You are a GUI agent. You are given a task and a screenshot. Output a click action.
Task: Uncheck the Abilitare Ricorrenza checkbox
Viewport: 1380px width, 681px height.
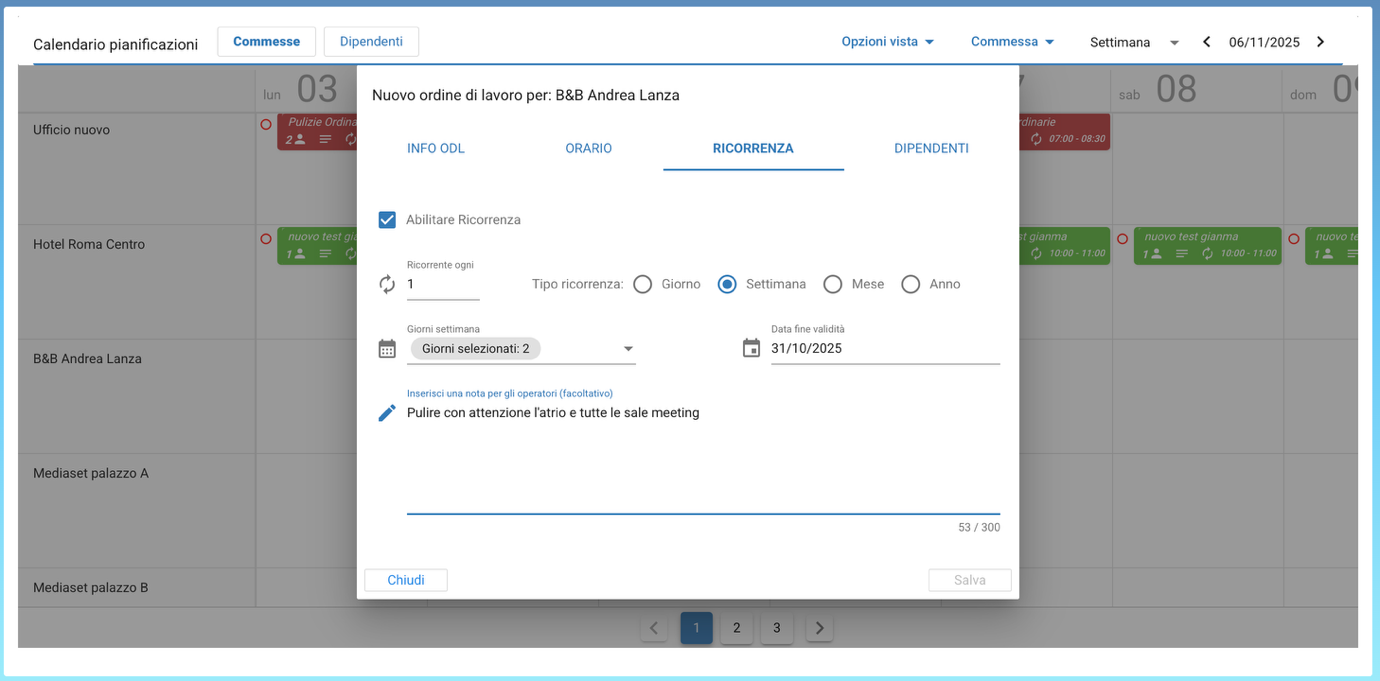pos(387,220)
